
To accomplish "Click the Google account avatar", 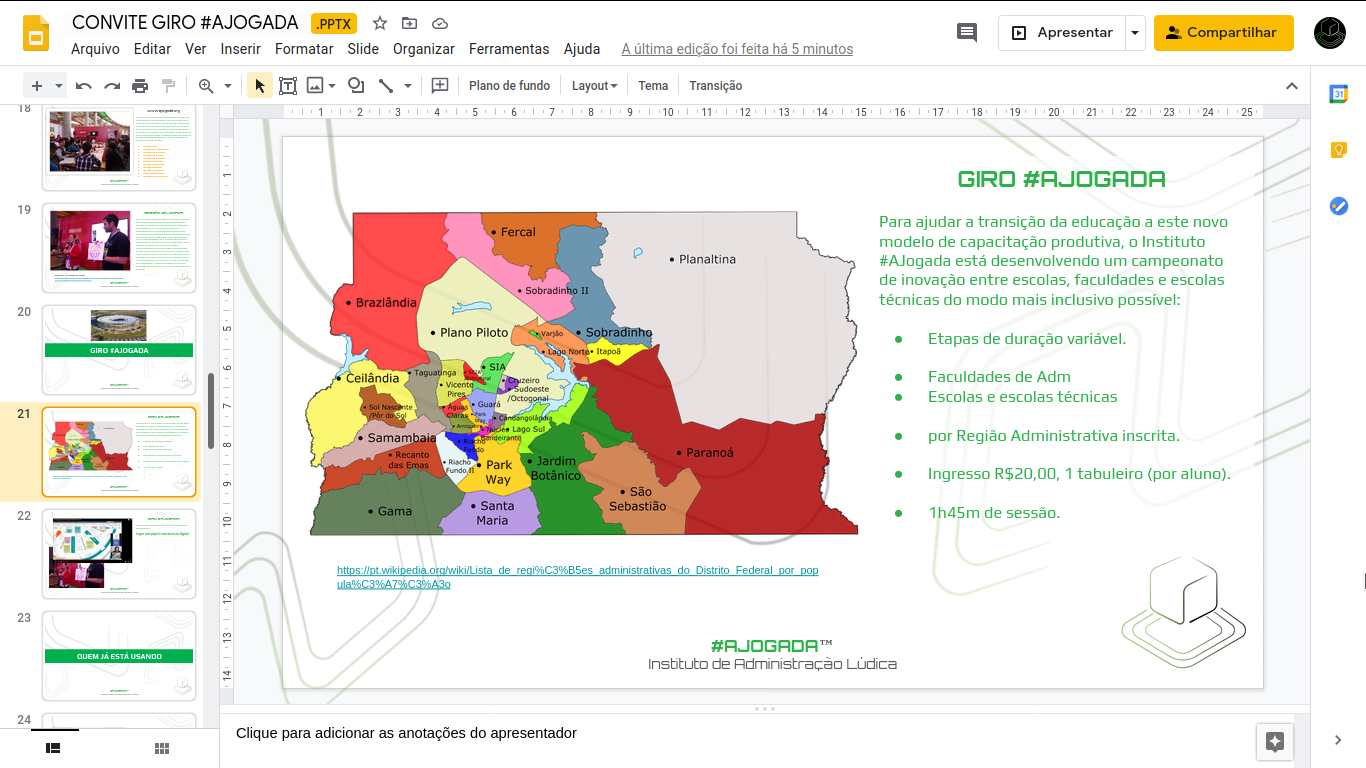I will 1330,32.
